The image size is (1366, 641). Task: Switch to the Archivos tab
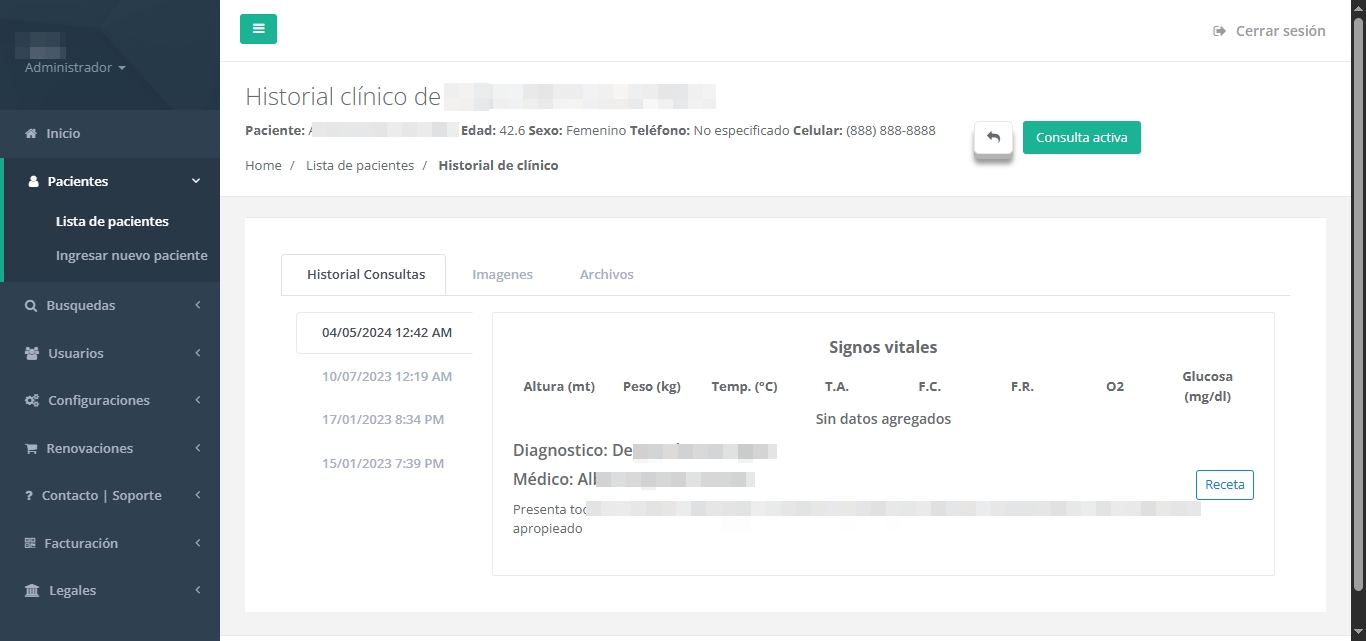pos(606,274)
